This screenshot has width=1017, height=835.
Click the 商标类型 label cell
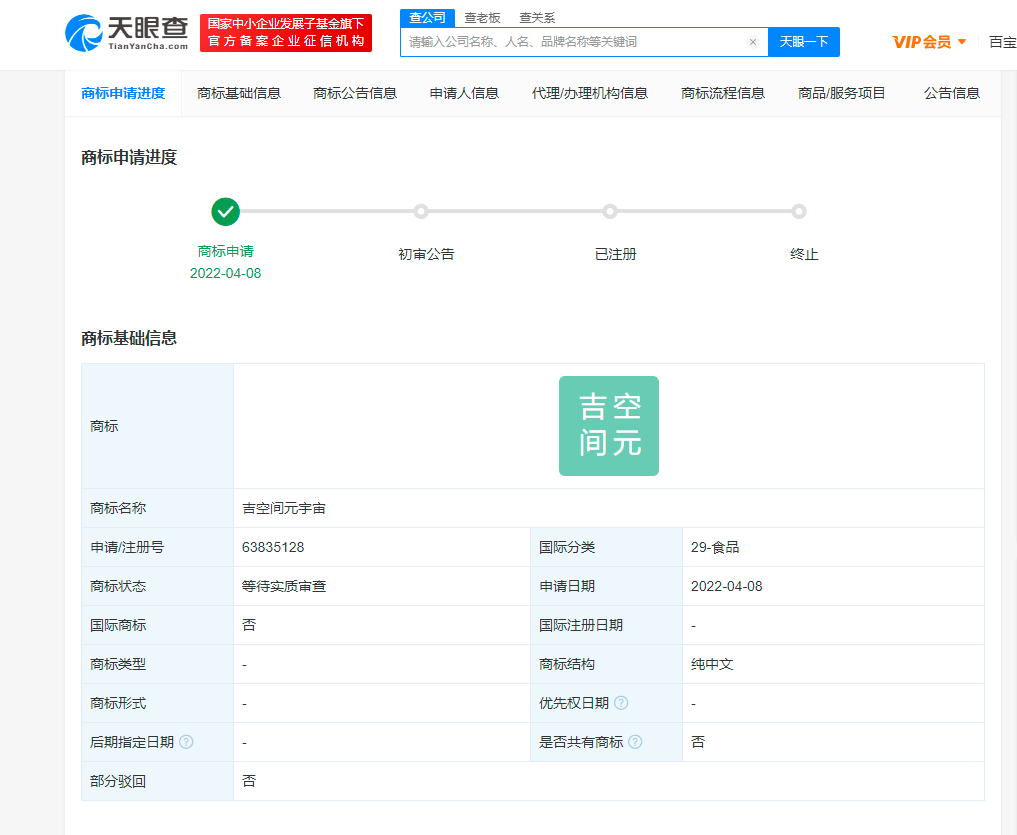[x=158, y=664]
